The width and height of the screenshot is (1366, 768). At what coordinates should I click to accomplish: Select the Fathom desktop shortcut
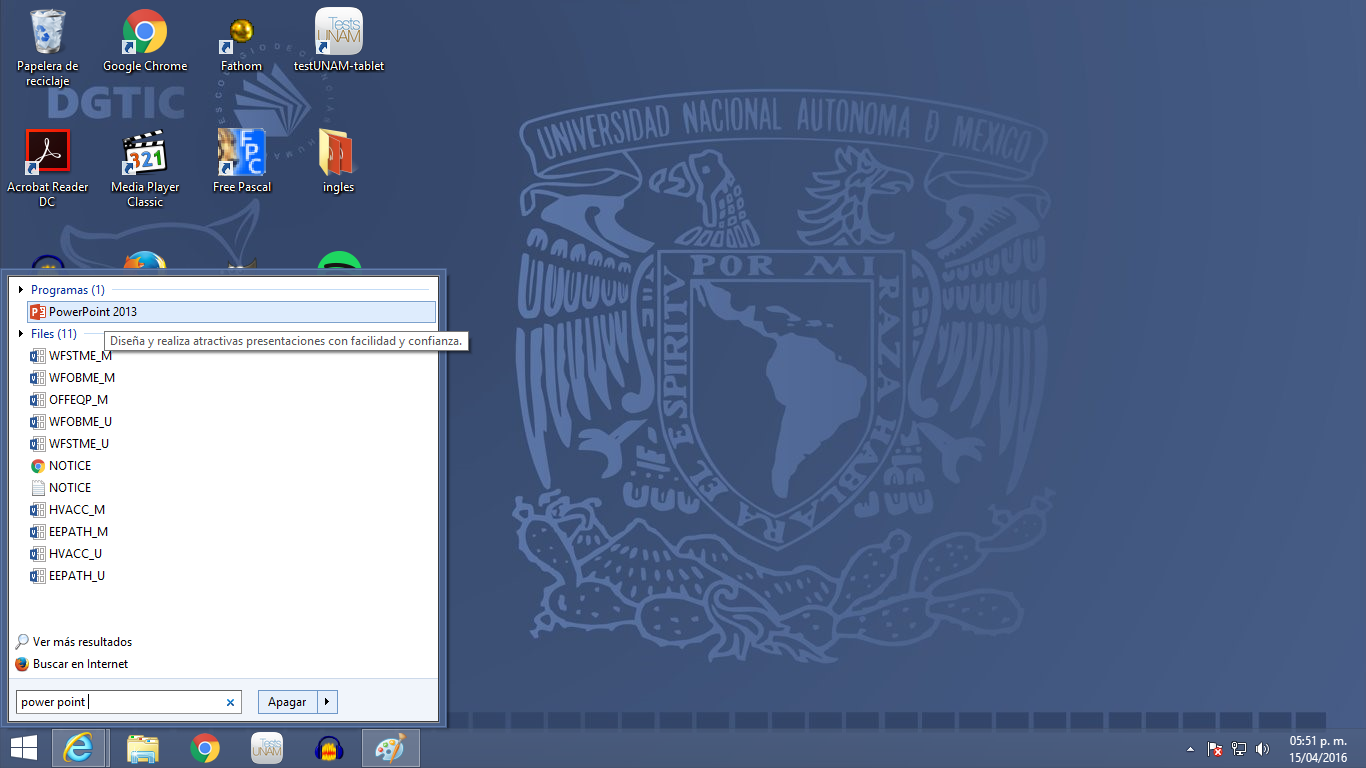(241, 44)
